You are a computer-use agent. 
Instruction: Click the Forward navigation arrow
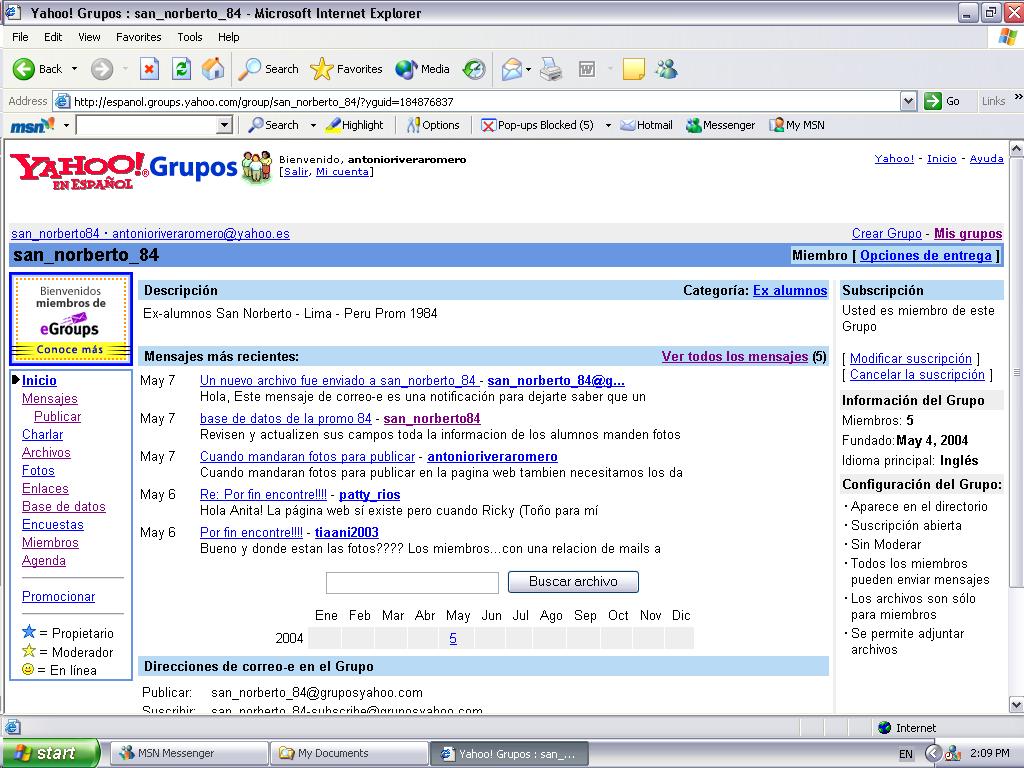click(x=101, y=69)
